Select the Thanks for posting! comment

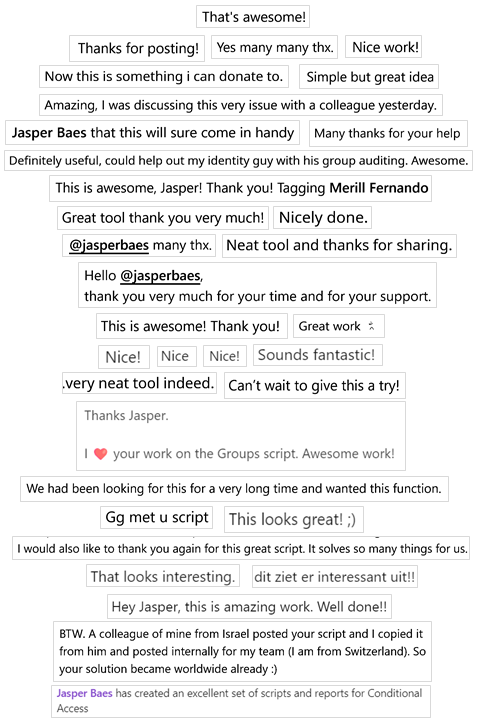[137, 48]
